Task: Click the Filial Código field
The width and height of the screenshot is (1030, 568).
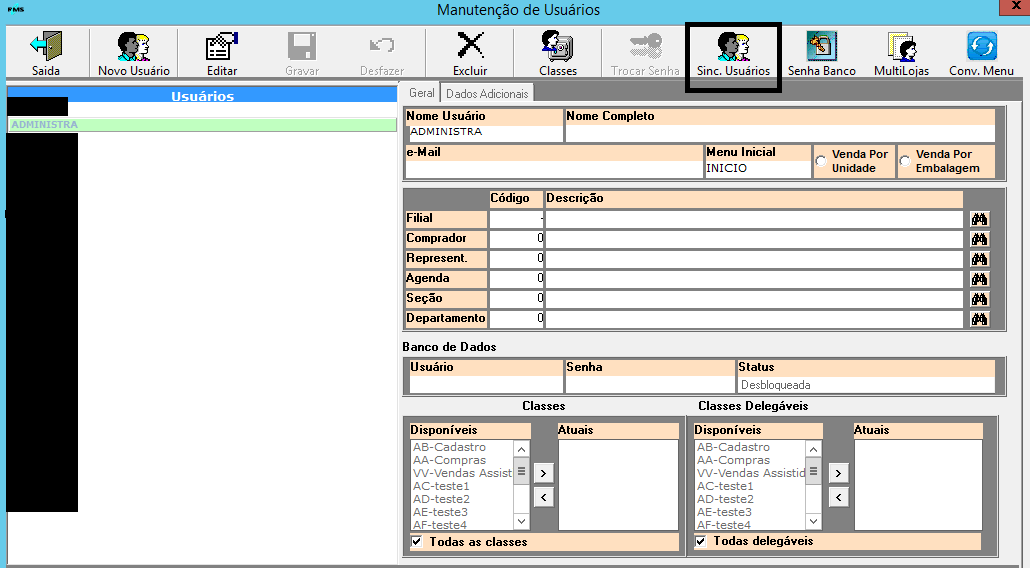Action: [516, 219]
